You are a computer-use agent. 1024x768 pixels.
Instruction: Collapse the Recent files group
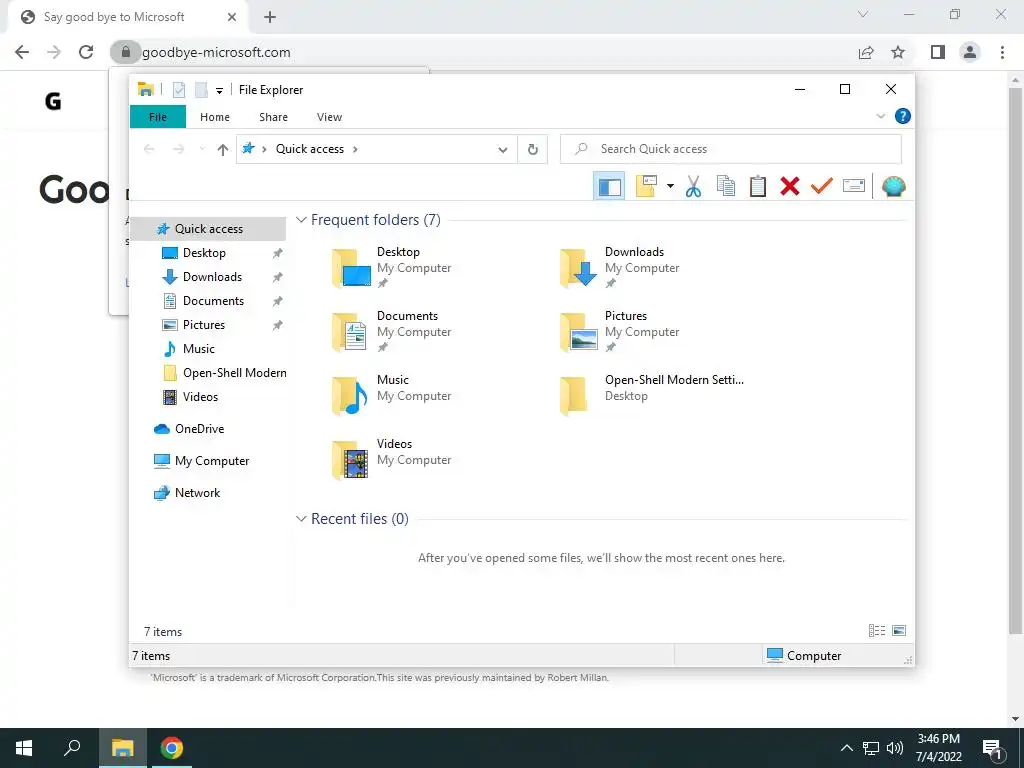[x=301, y=519]
